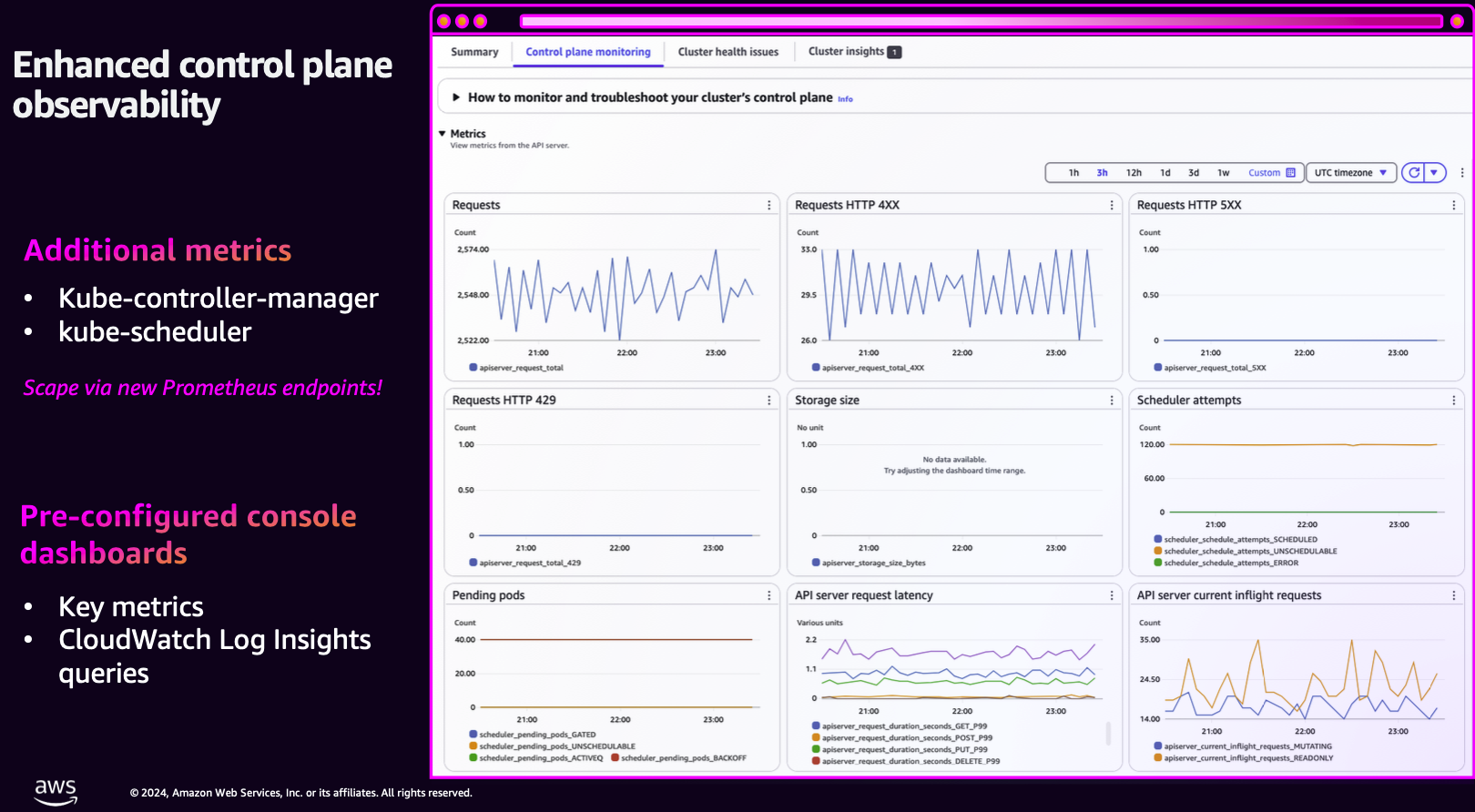
Task: Toggle apiserver_current_inflight_requests_MUTATING legend entry
Action: tap(1243, 746)
